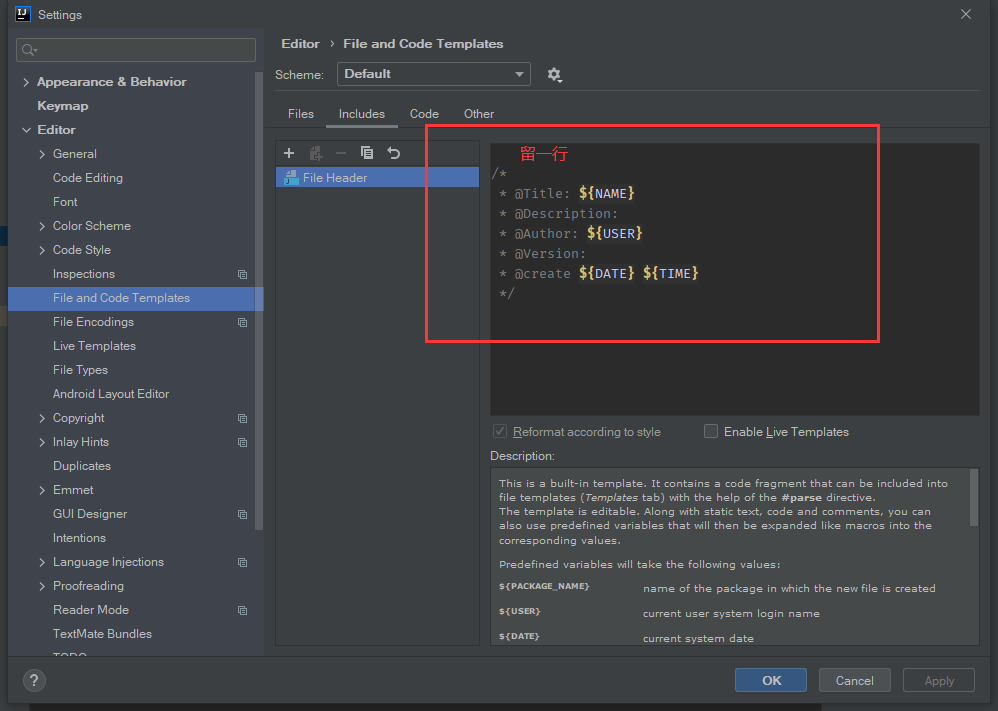Open File Encodings settings
The width and height of the screenshot is (998, 711).
tap(93, 322)
